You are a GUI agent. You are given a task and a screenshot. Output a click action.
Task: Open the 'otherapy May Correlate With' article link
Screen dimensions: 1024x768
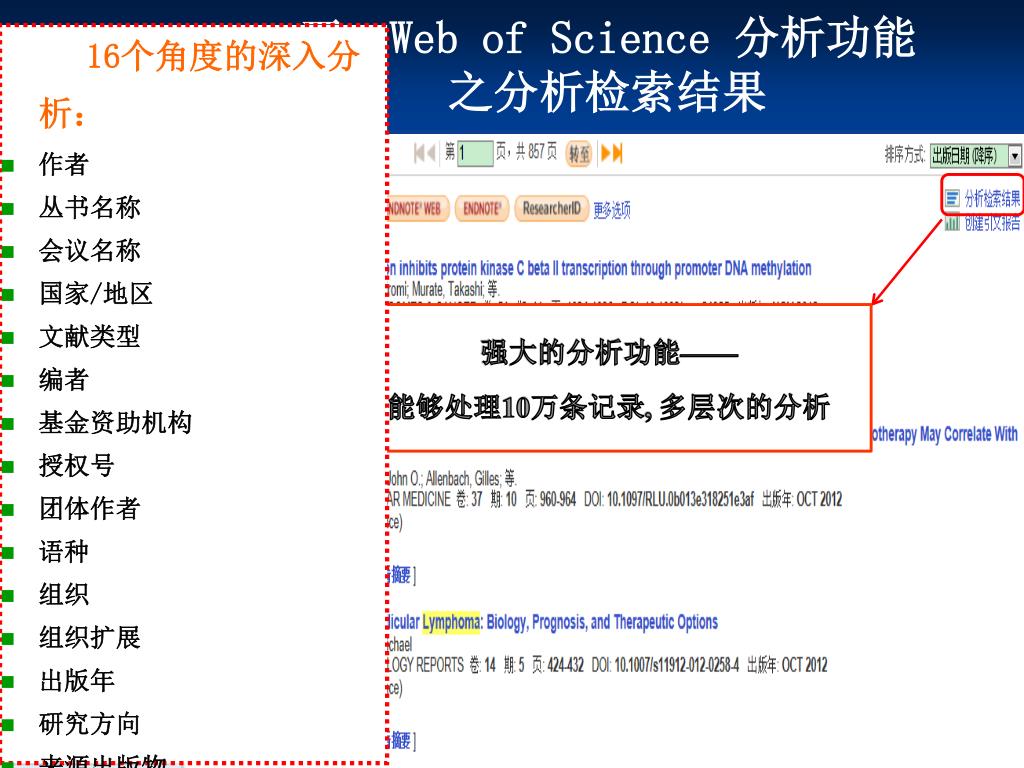pos(945,434)
